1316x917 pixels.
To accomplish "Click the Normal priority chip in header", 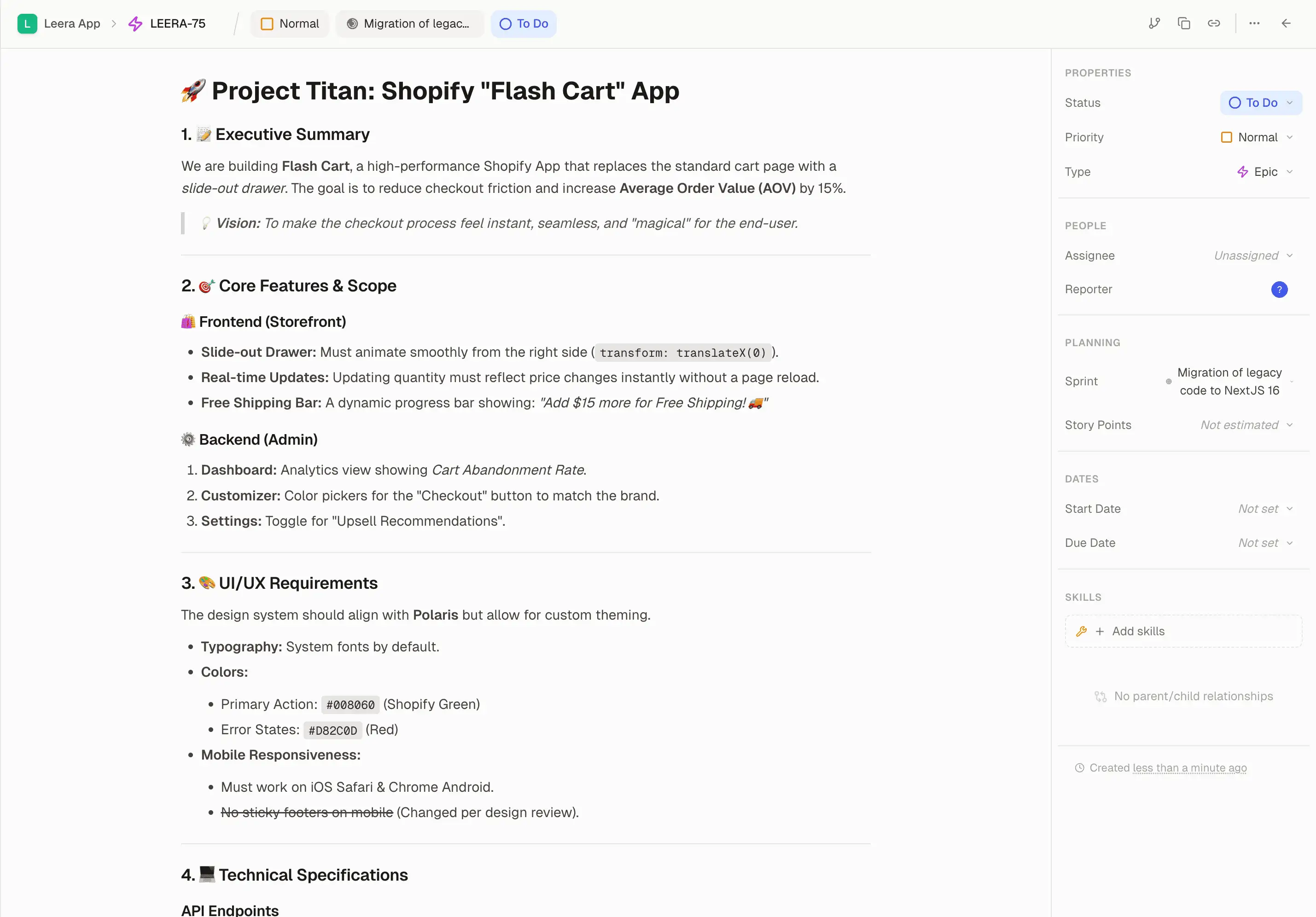I will point(290,23).
